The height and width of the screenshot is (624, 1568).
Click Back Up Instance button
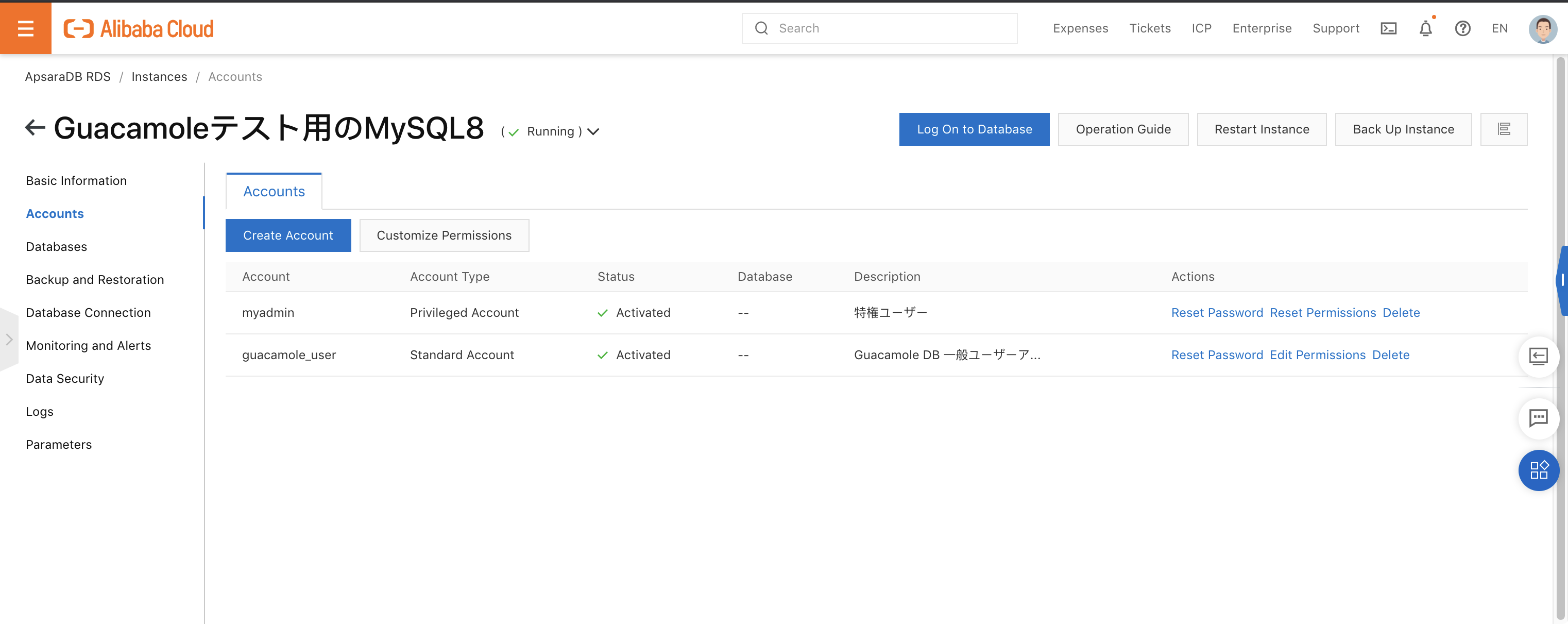click(1403, 129)
